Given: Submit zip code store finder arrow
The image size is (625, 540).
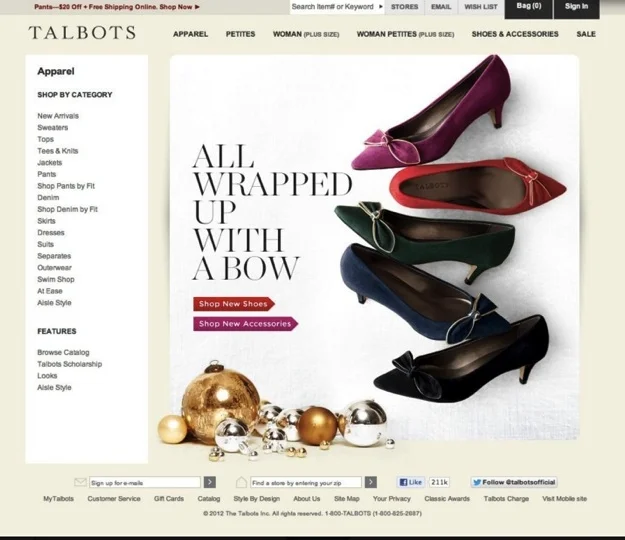Looking at the screenshot, I should tap(371, 482).
